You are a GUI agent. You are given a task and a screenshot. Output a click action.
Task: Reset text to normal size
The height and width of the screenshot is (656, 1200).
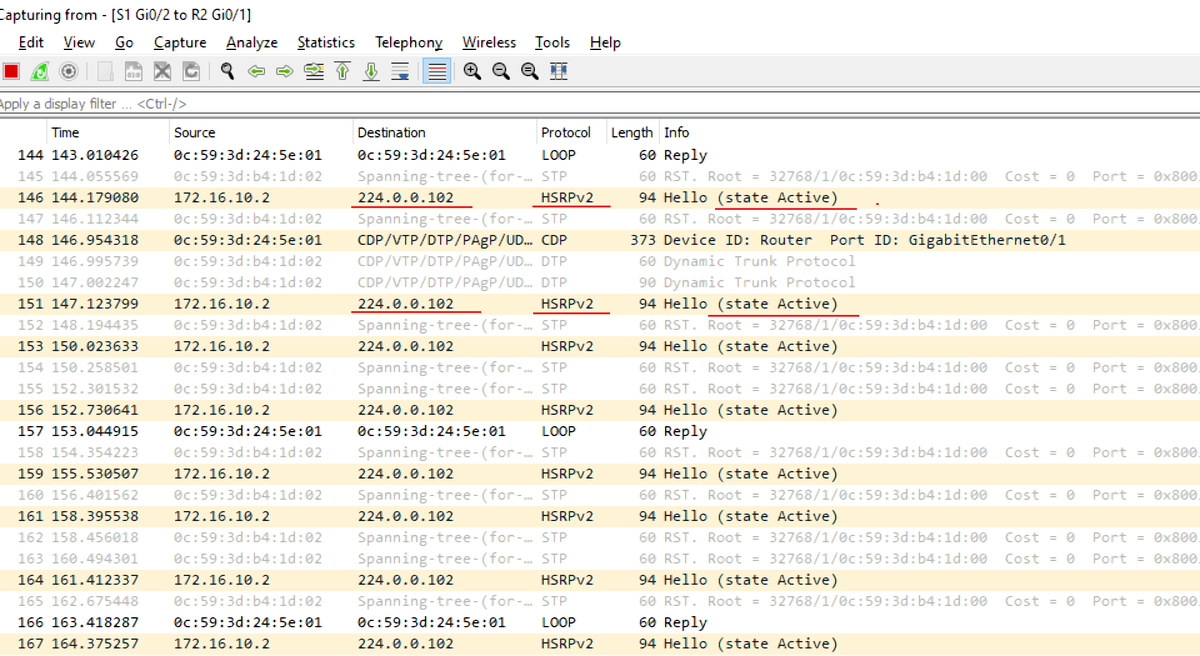point(530,72)
